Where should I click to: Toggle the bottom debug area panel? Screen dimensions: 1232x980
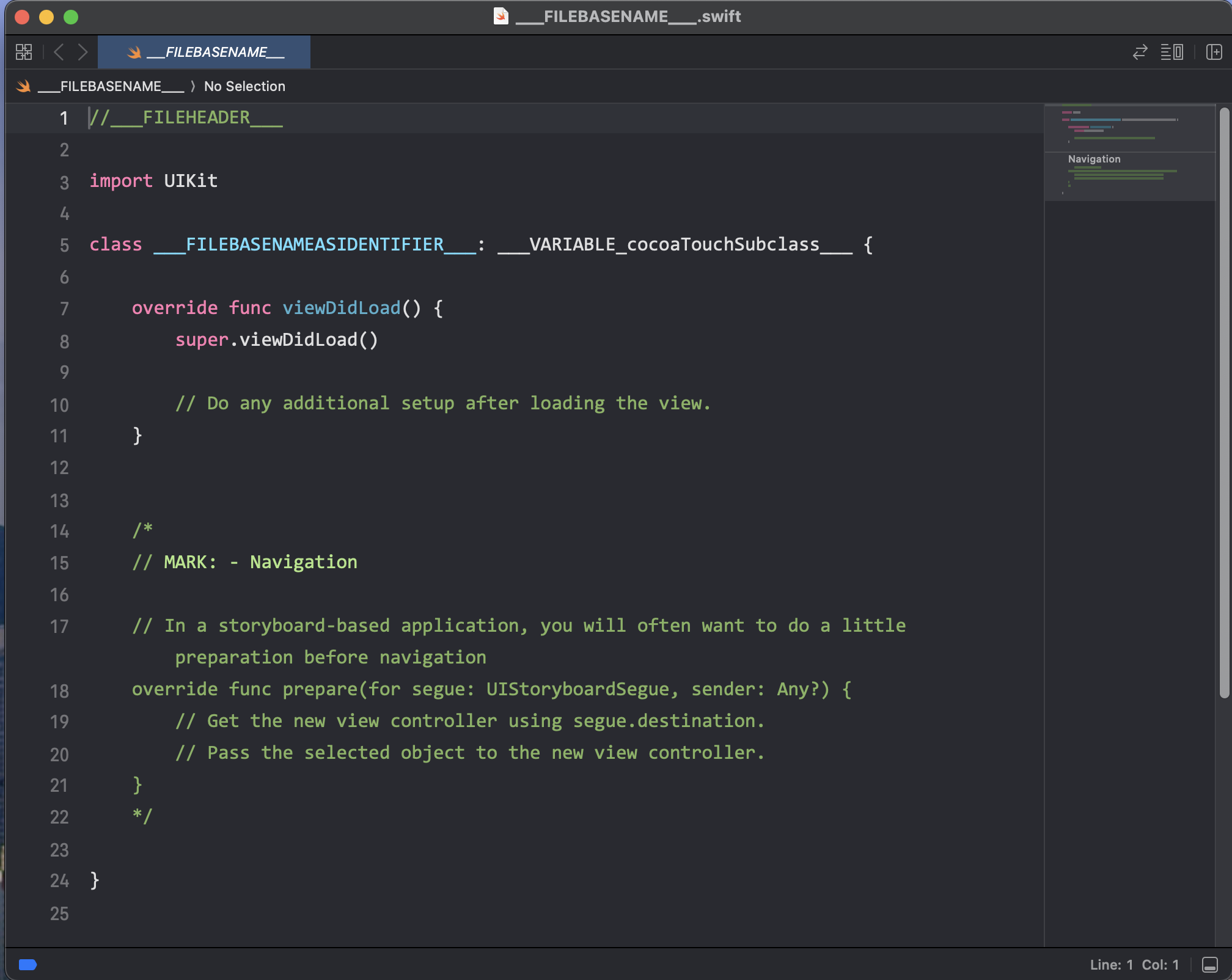tap(1209, 964)
